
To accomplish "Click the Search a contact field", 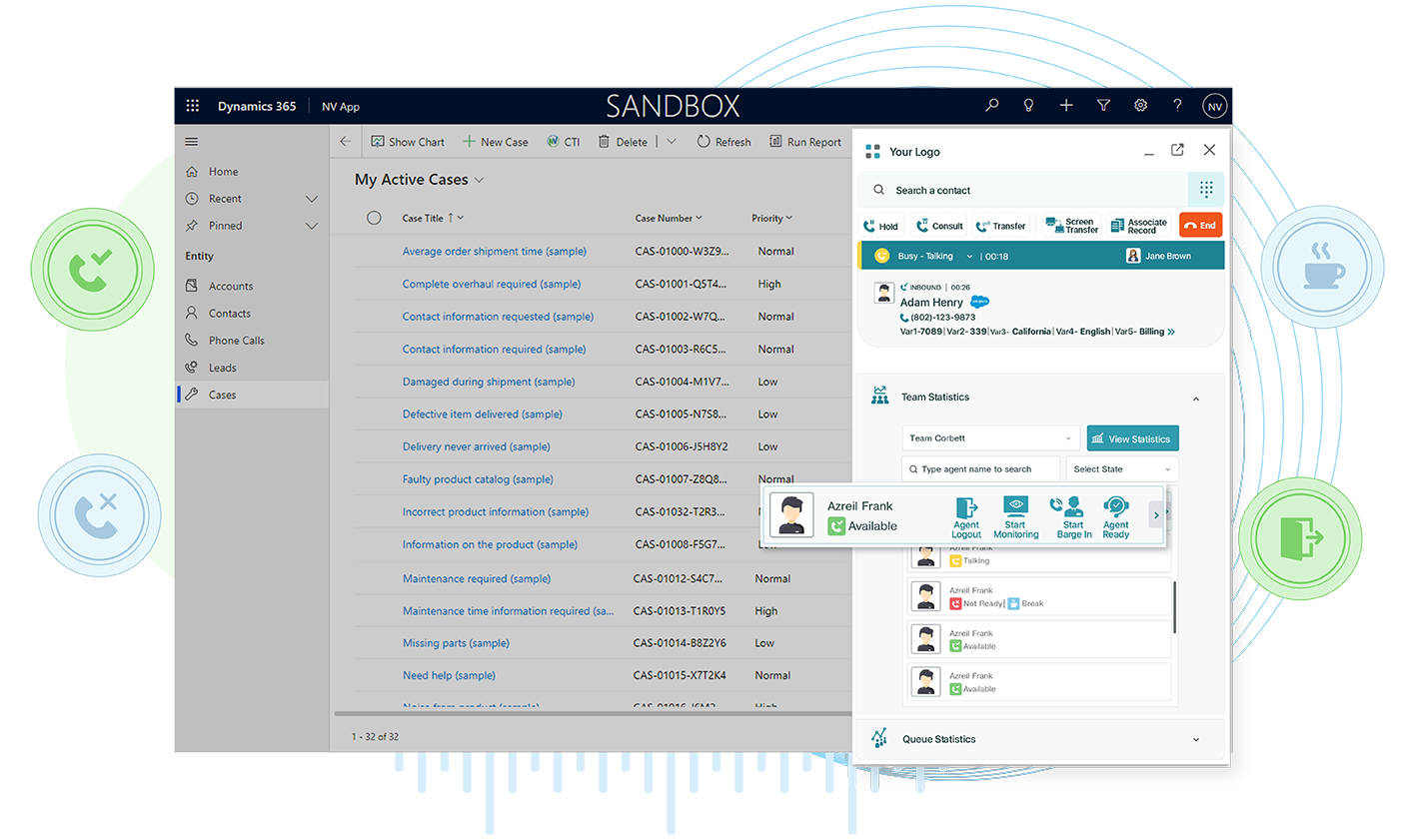I will click(x=1022, y=190).
